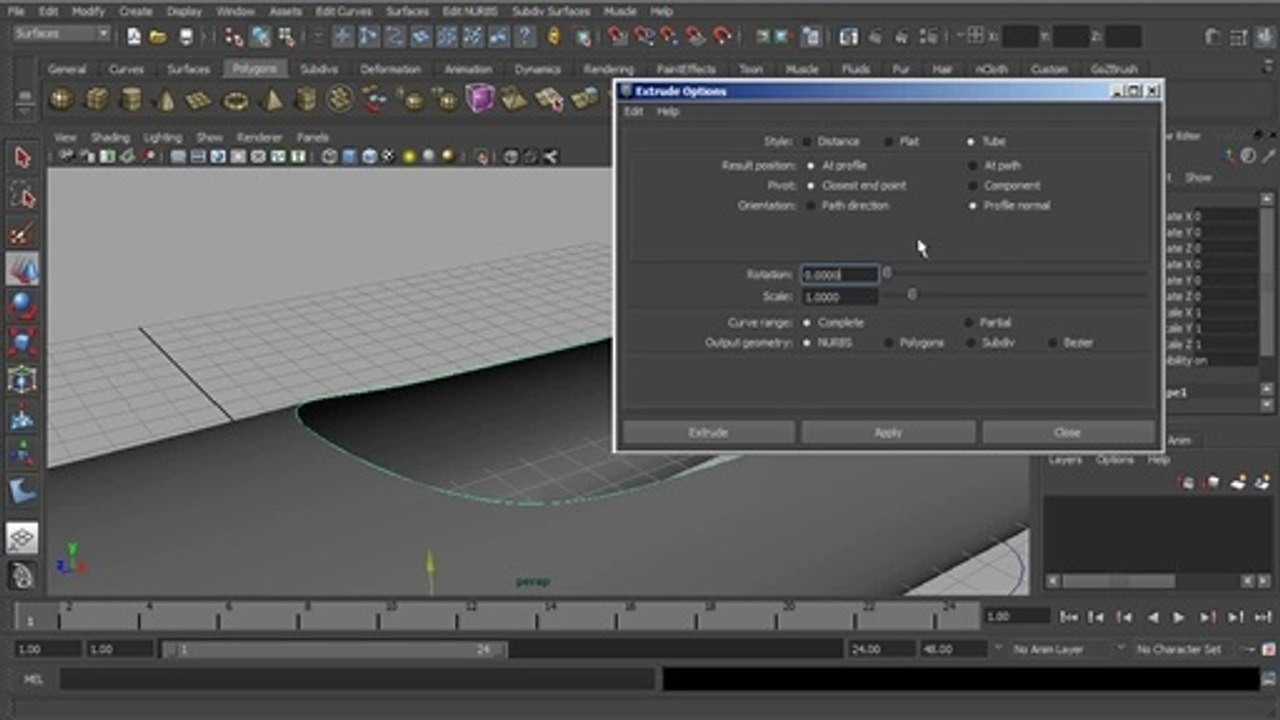Activate the Scale tool in toolbox
The image size is (1280, 720).
coord(22,343)
